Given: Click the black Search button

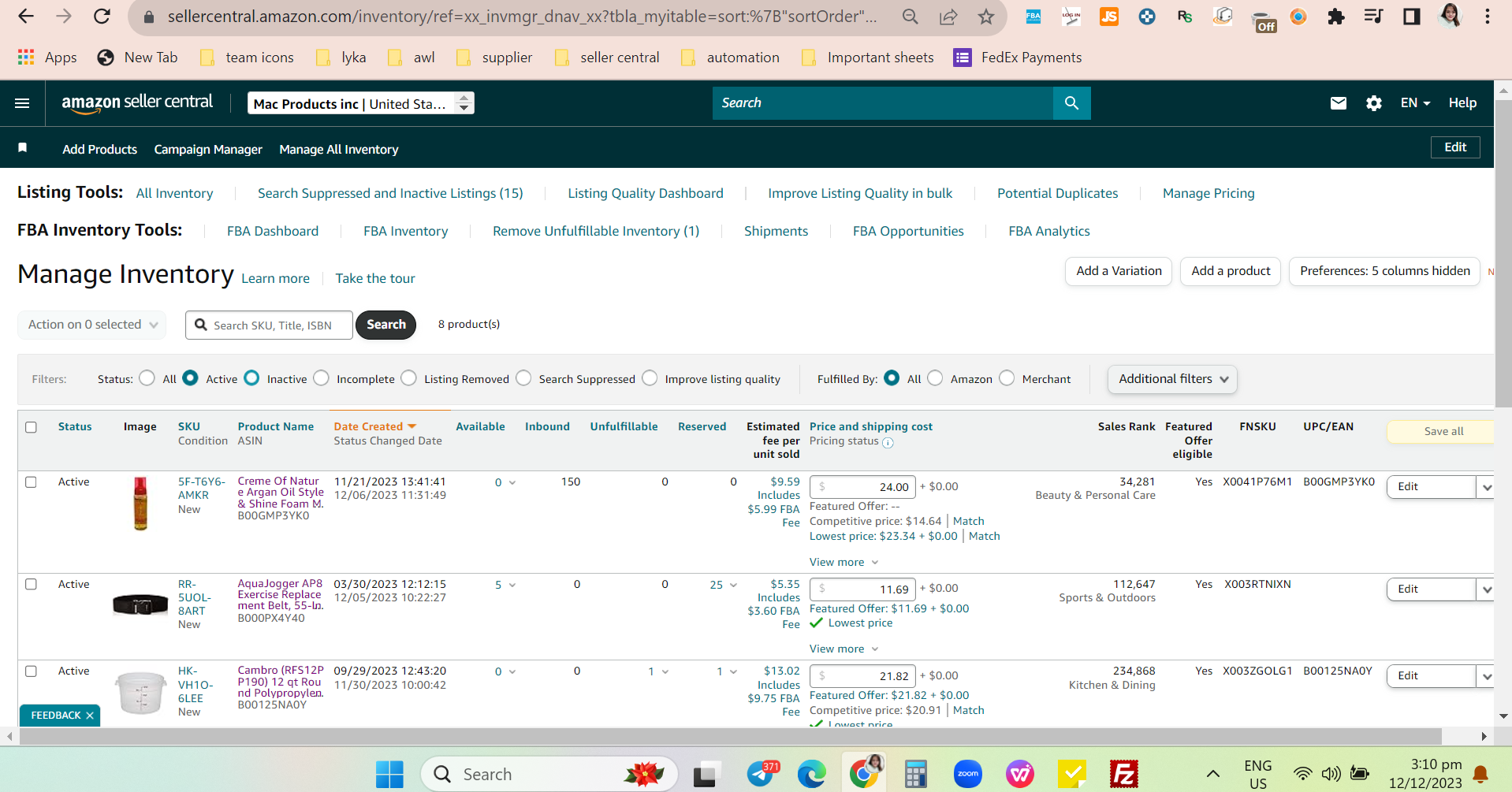Looking at the screenshot, I should pyautogui.click(x=386, y=325).
